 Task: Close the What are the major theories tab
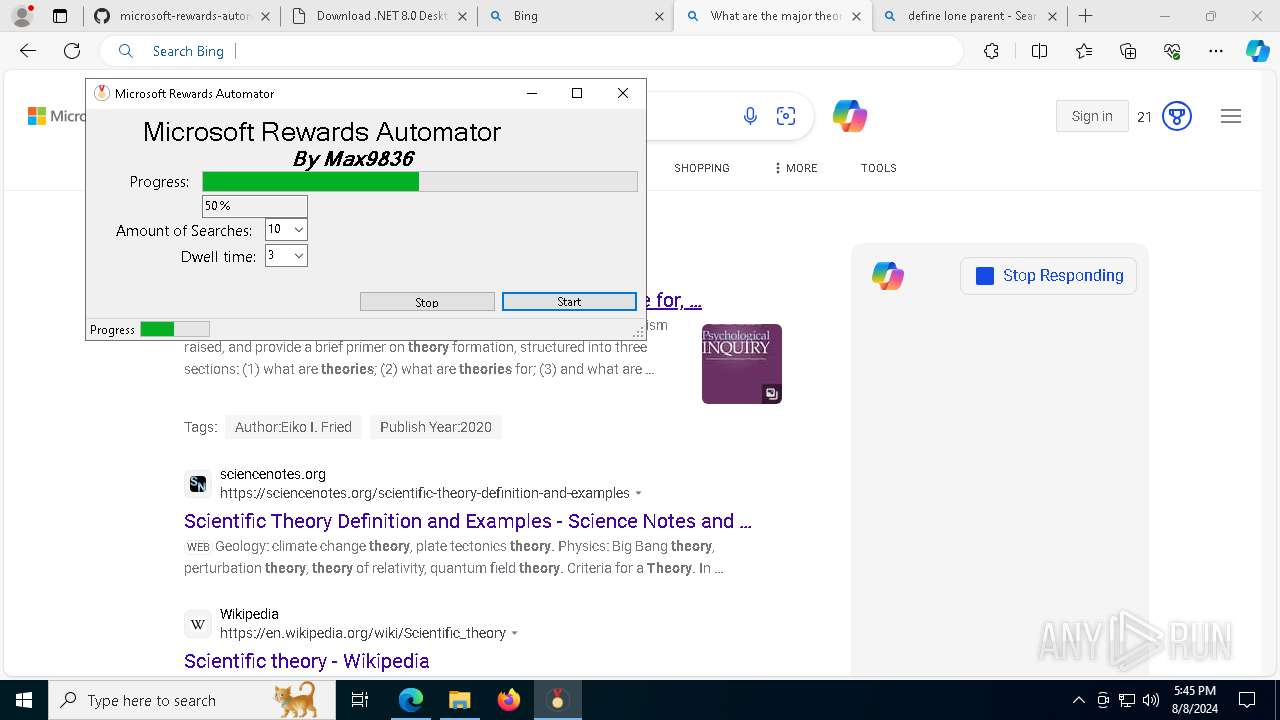856,16
